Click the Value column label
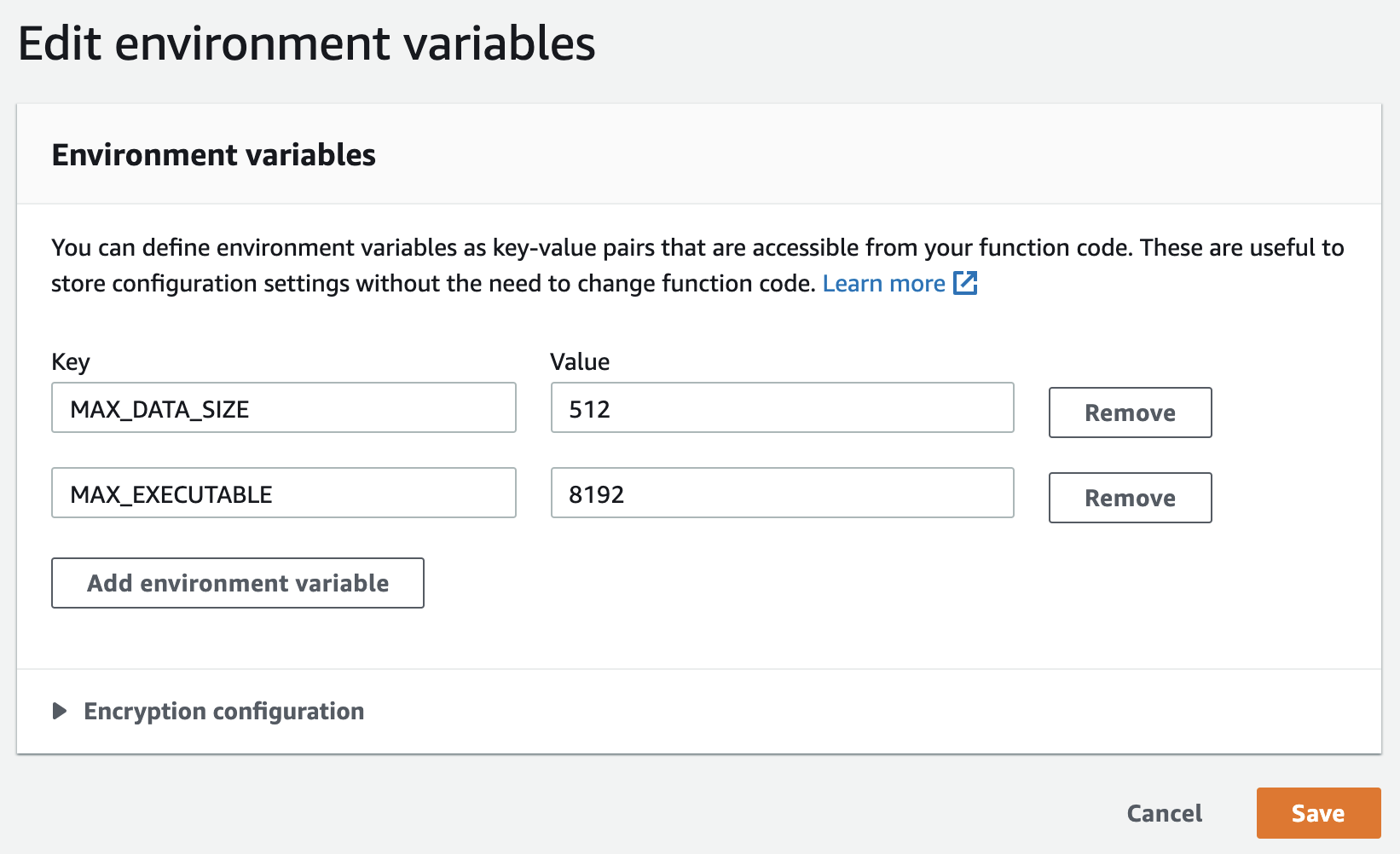1400x854 pixels. click(x=580, y=361)
